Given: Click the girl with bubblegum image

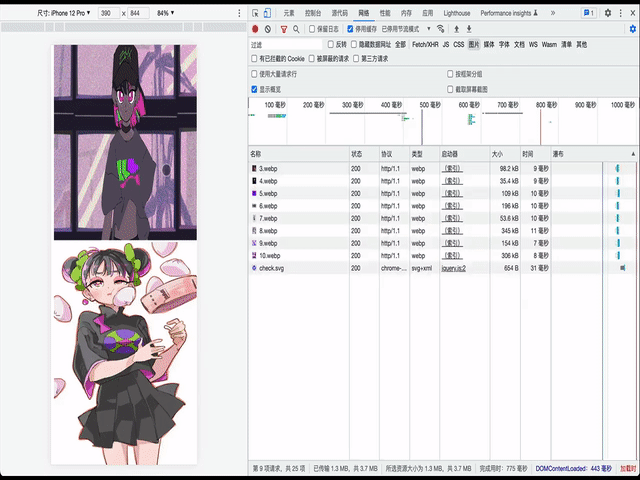Looking at the screenshot, I should point(125,353).
